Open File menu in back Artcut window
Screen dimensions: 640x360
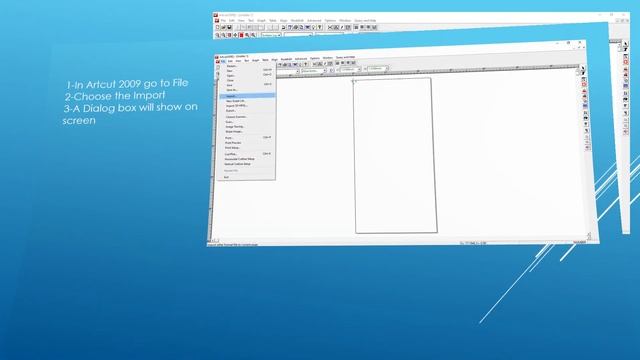coord(223,20)
